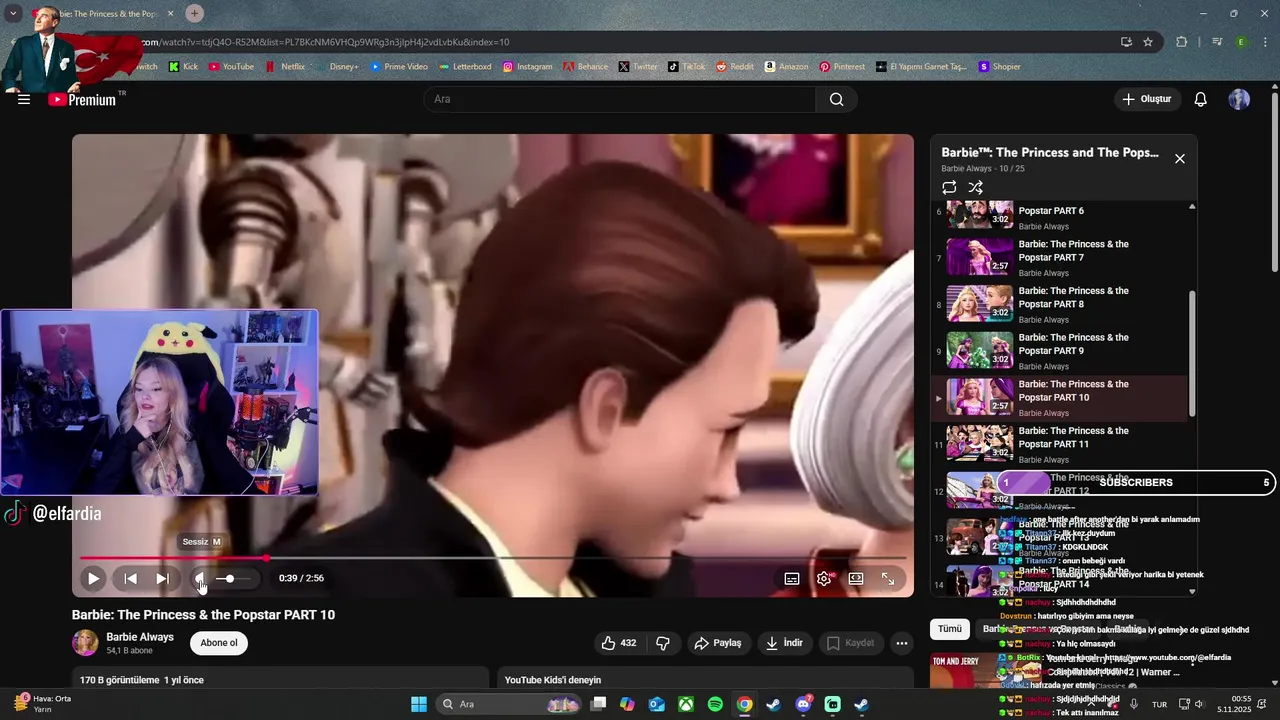
Task: Open Popstar PART 9 from the playlist
Action: (x=1061, y=352)
